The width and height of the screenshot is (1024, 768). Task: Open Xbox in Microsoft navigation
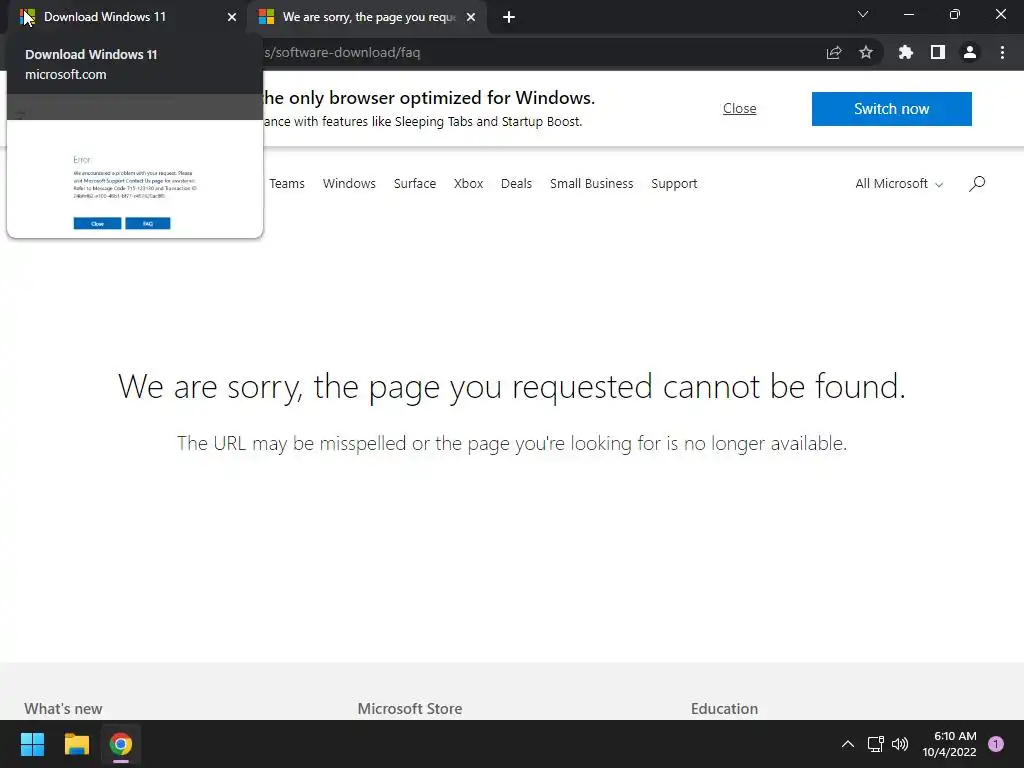coord(468,184)
